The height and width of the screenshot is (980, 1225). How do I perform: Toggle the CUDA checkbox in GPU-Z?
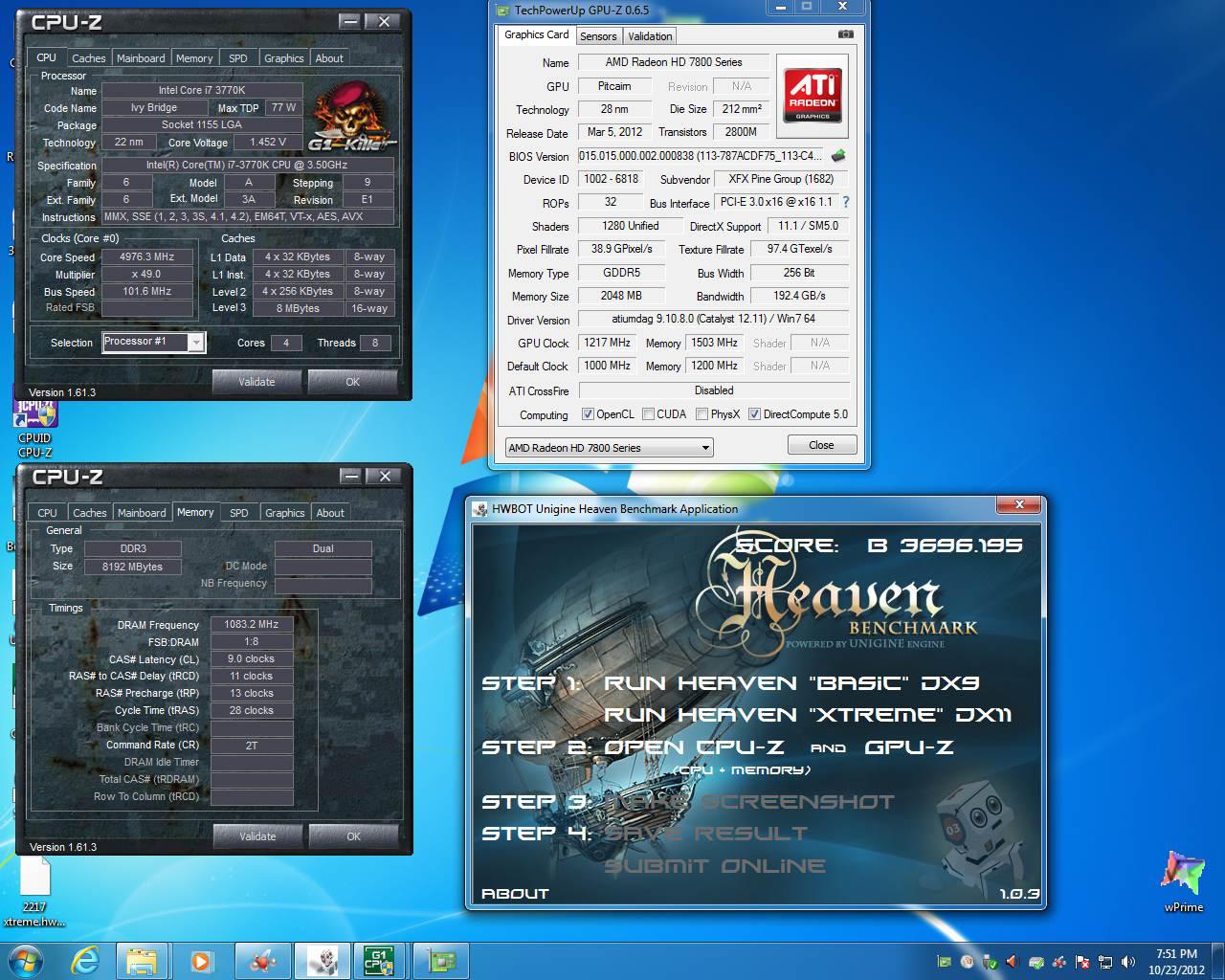pyautogui.click(x=648, y=414)
